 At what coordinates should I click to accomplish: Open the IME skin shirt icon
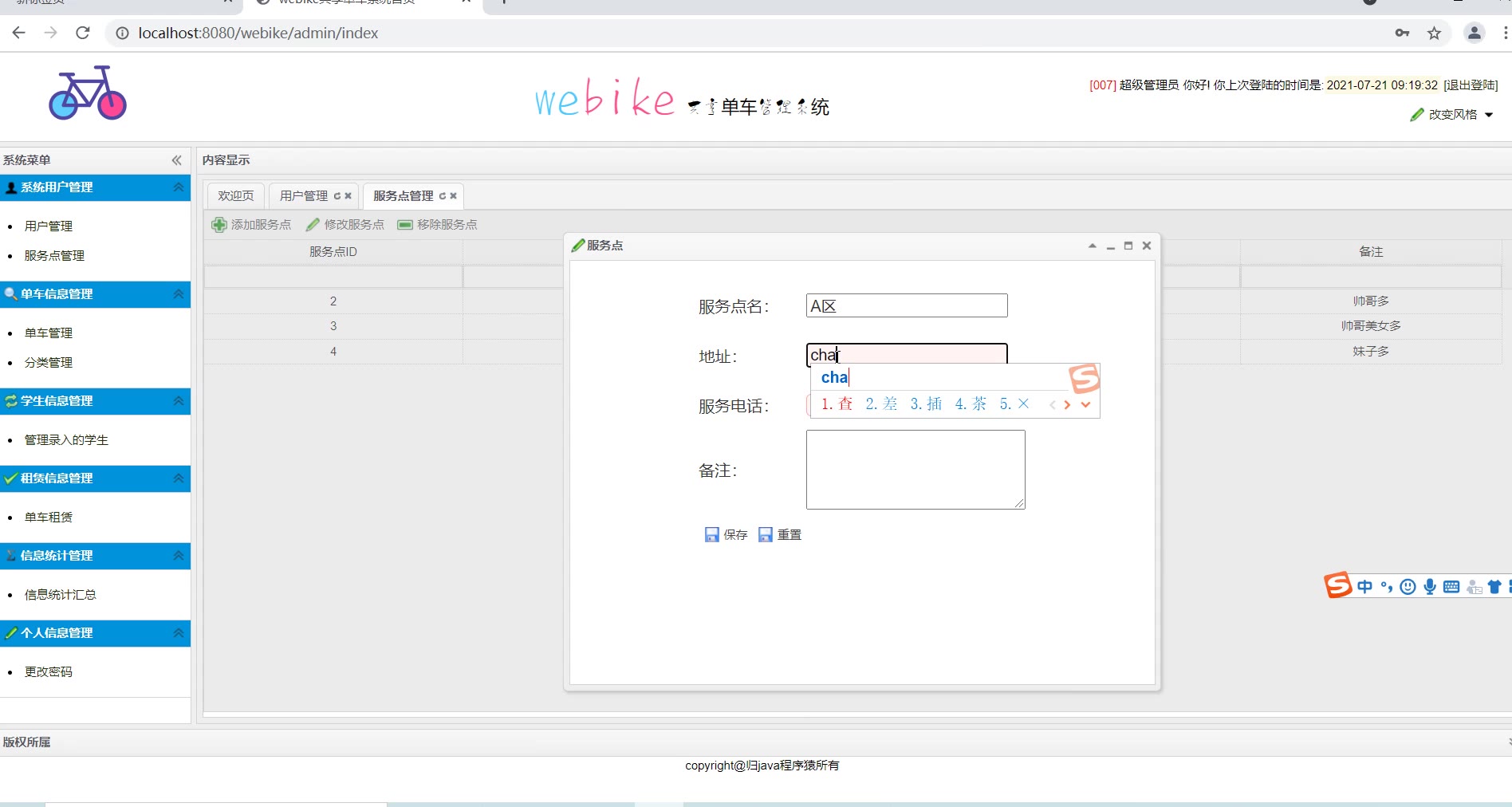pyautogui.click(x=1494, y=587)
